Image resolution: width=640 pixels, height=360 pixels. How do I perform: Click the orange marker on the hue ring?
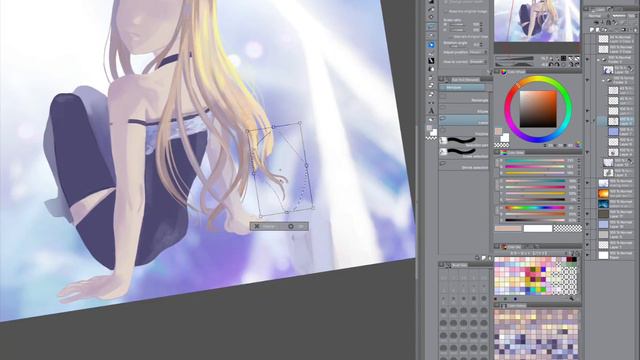[518, 85]
